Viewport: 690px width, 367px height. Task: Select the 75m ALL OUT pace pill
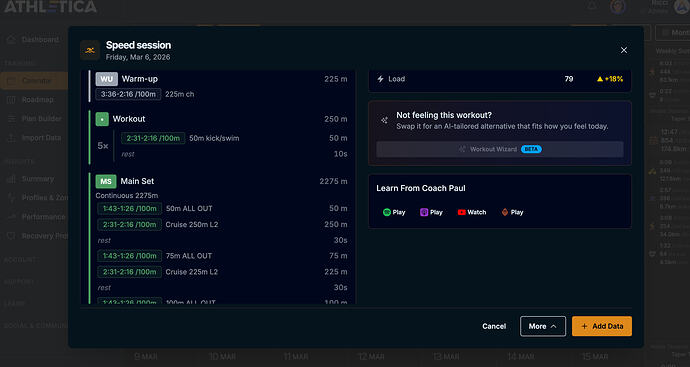point(129,256)
